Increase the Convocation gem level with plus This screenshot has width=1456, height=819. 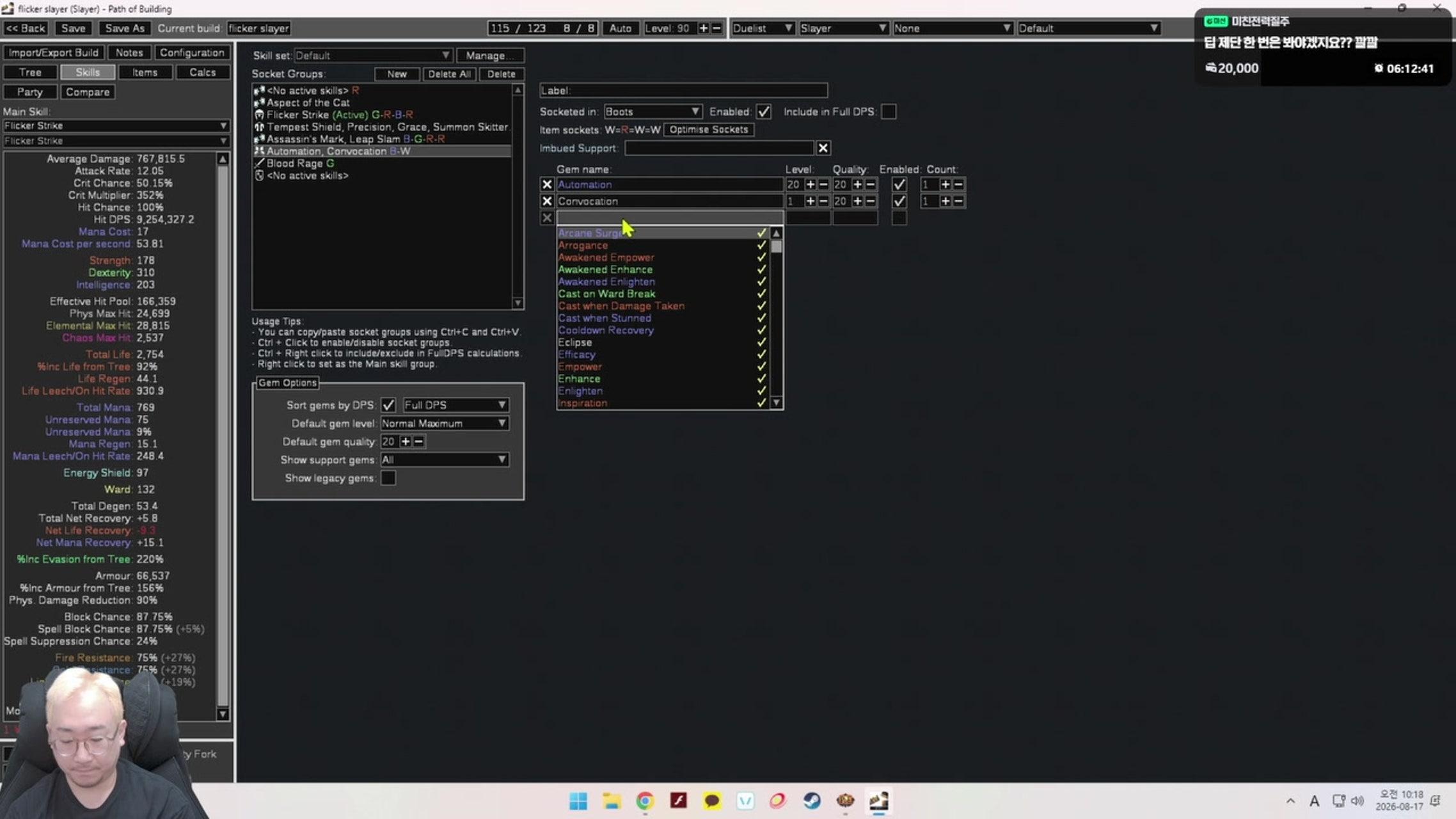pyautogui.click(x=811, y=201)
